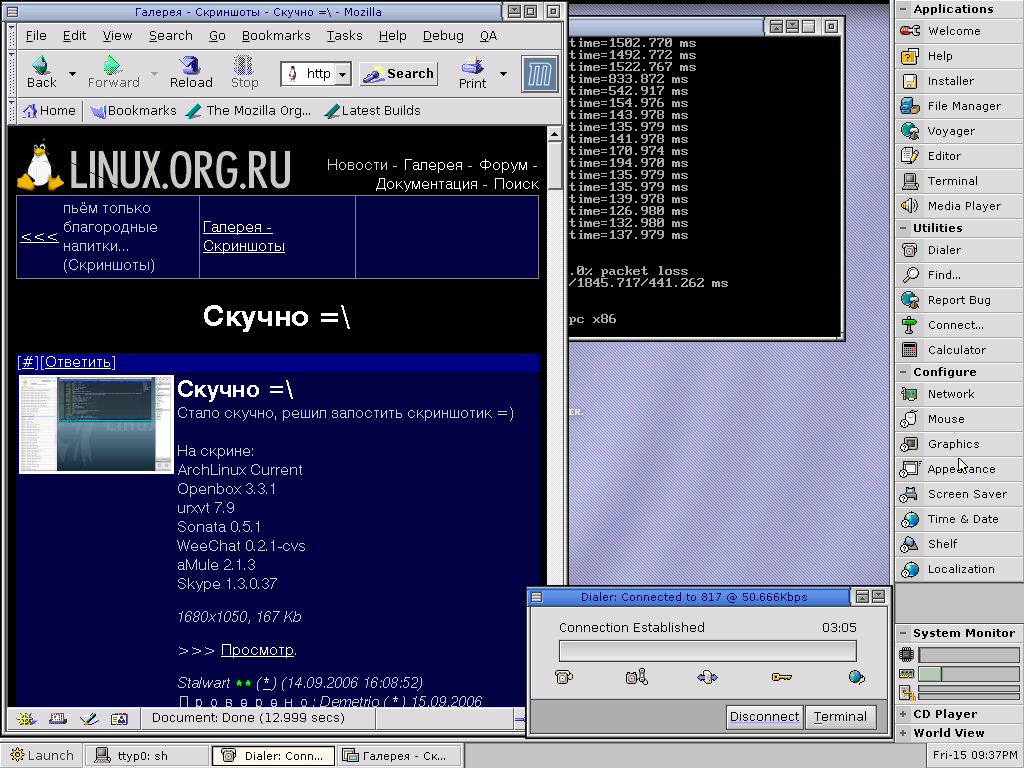Click the Home bookmark toolbar button
The width and height of the screenshot is (1024, 768).
(50, 111)
